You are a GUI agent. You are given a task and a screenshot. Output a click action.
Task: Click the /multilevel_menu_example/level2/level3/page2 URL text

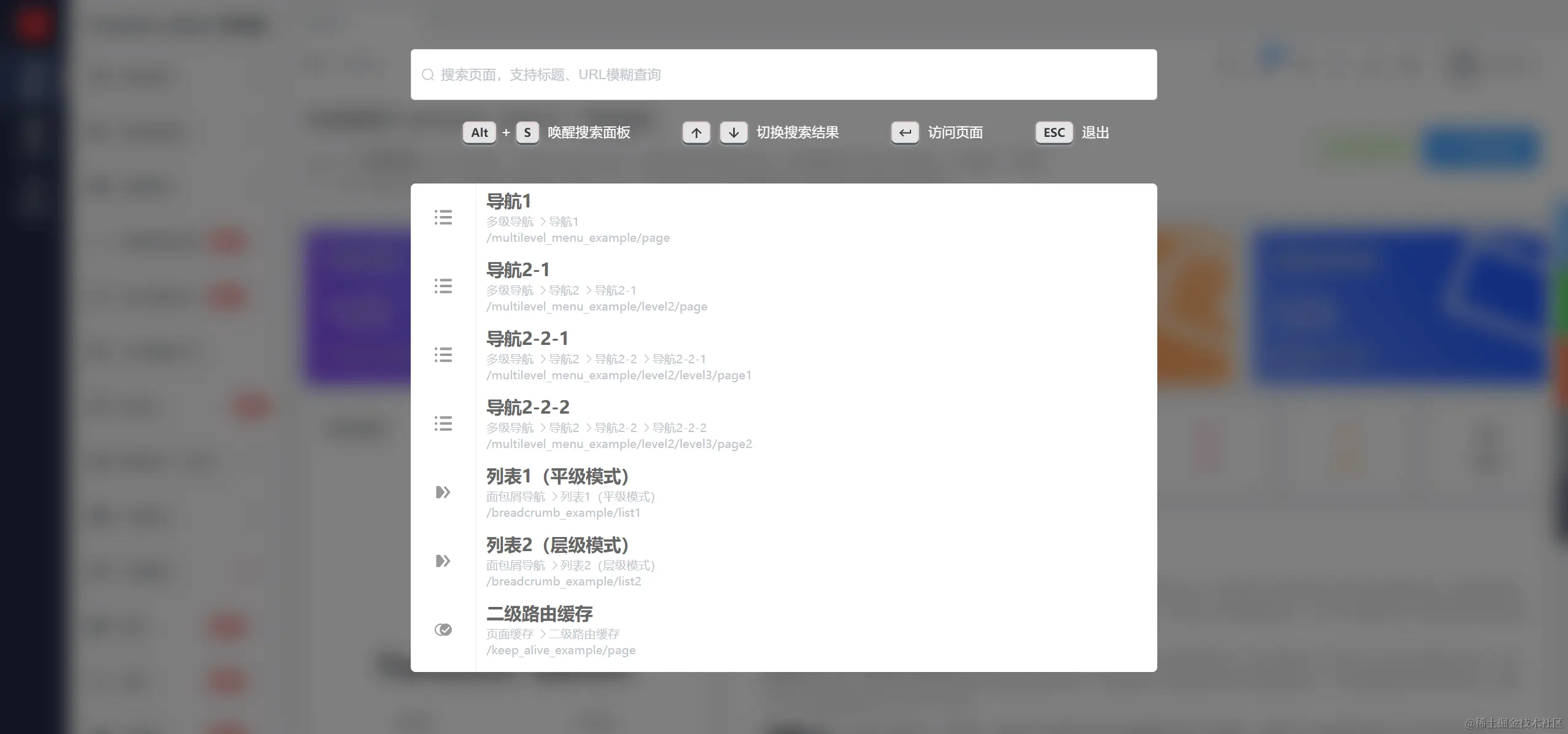(619, 444)
